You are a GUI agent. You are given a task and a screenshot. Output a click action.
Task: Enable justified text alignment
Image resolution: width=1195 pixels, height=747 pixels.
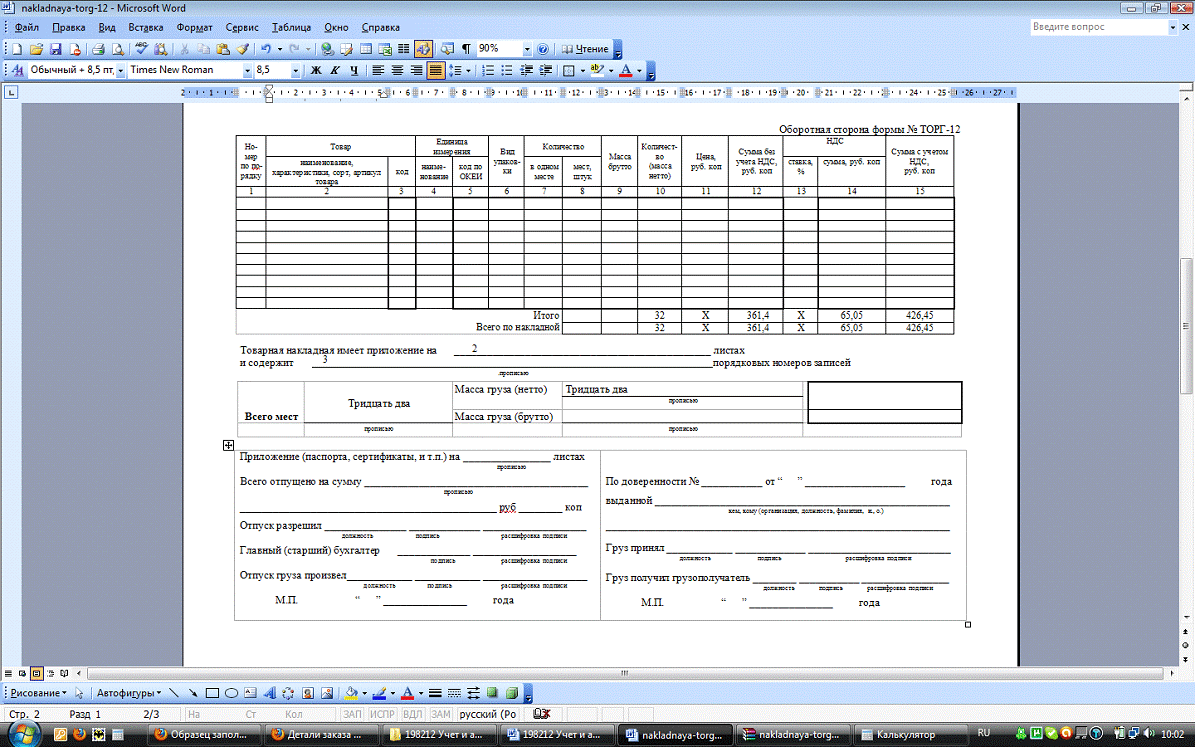pyautogui.click(x=435, y=71)
